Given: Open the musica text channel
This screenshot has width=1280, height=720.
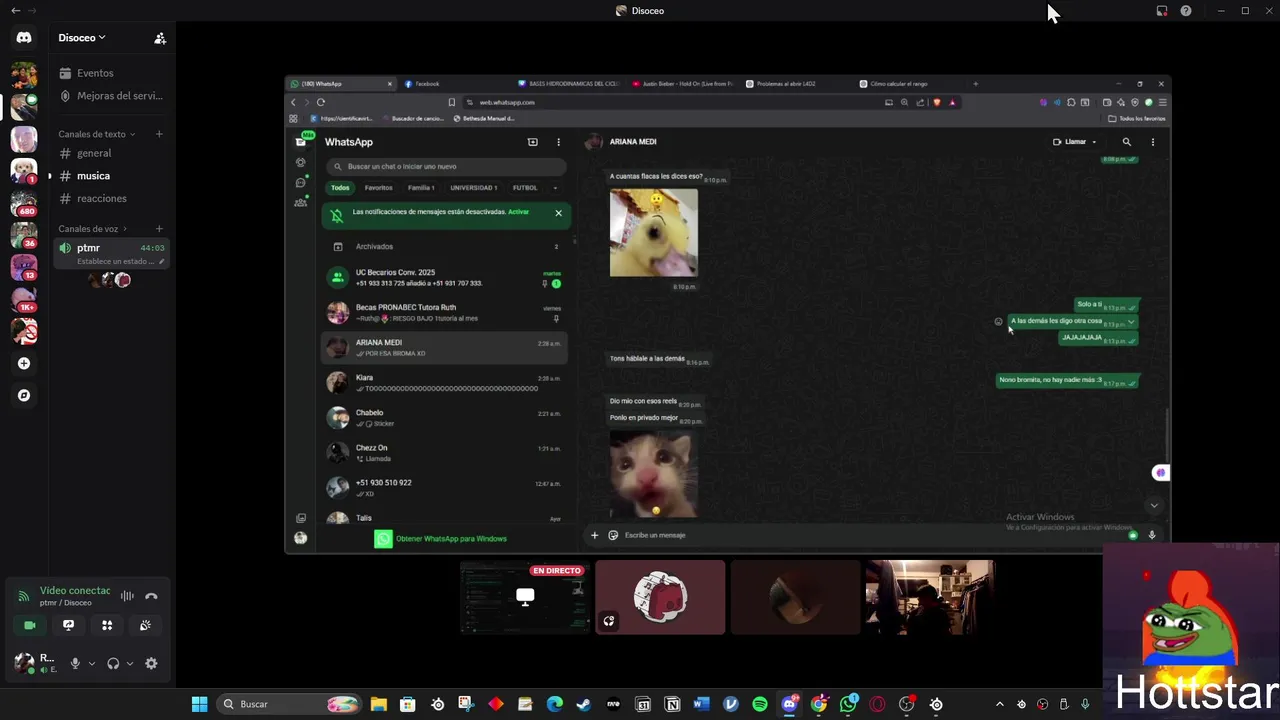Looking at the screenshot, I should (x=110, y=176).
